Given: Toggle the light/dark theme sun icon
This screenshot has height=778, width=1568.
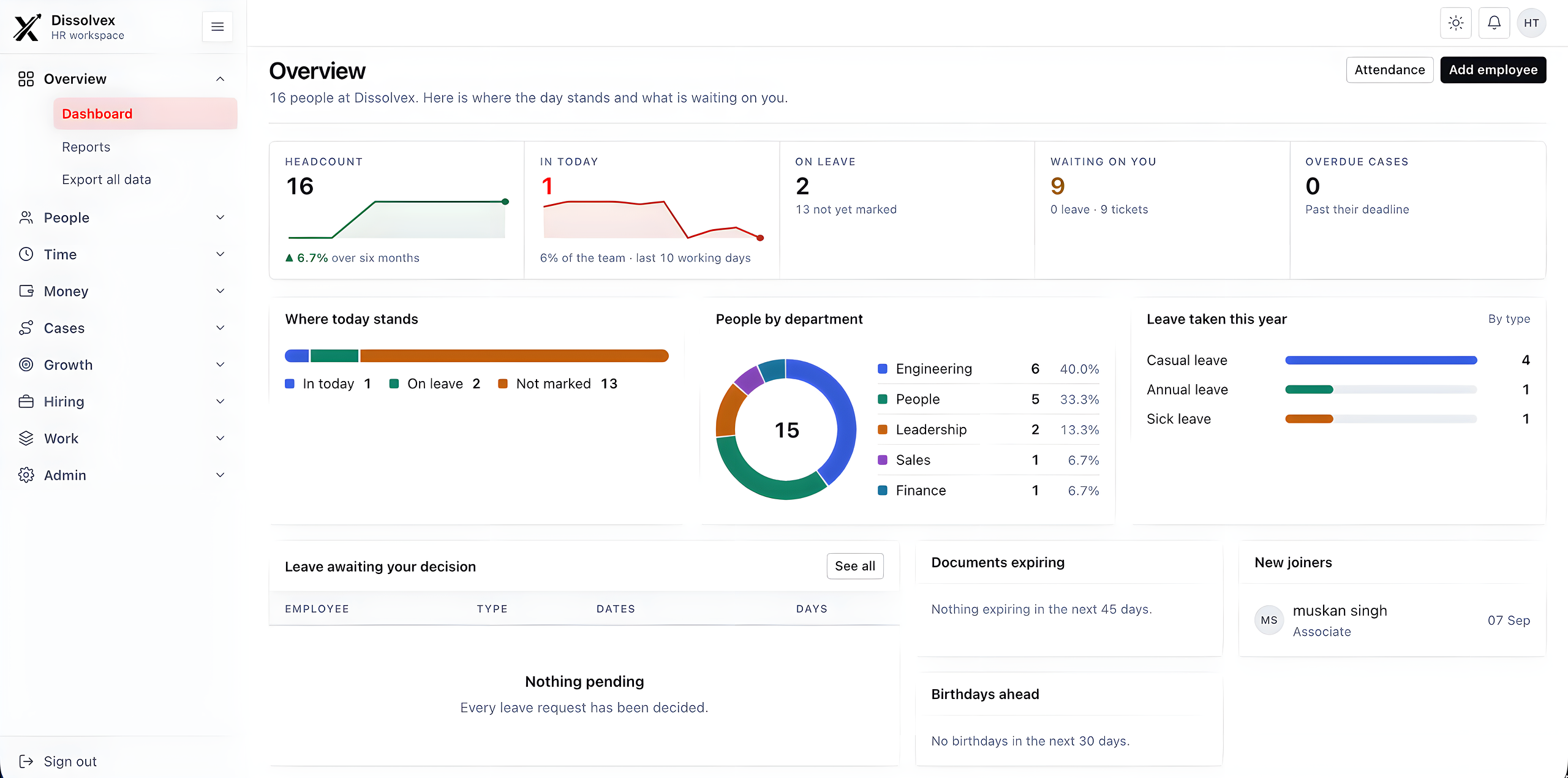Looking at the screenshot, I should 1456,23.
